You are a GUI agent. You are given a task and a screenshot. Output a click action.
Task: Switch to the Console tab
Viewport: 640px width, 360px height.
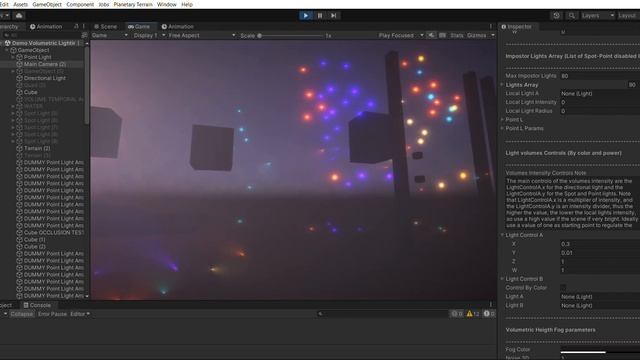coord(37,305)
